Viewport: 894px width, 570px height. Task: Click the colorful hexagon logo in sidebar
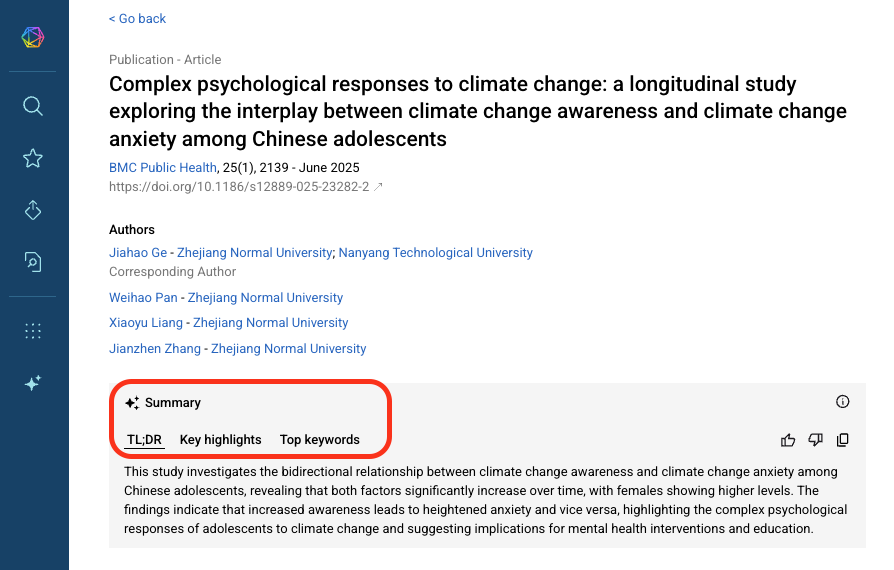33,38
